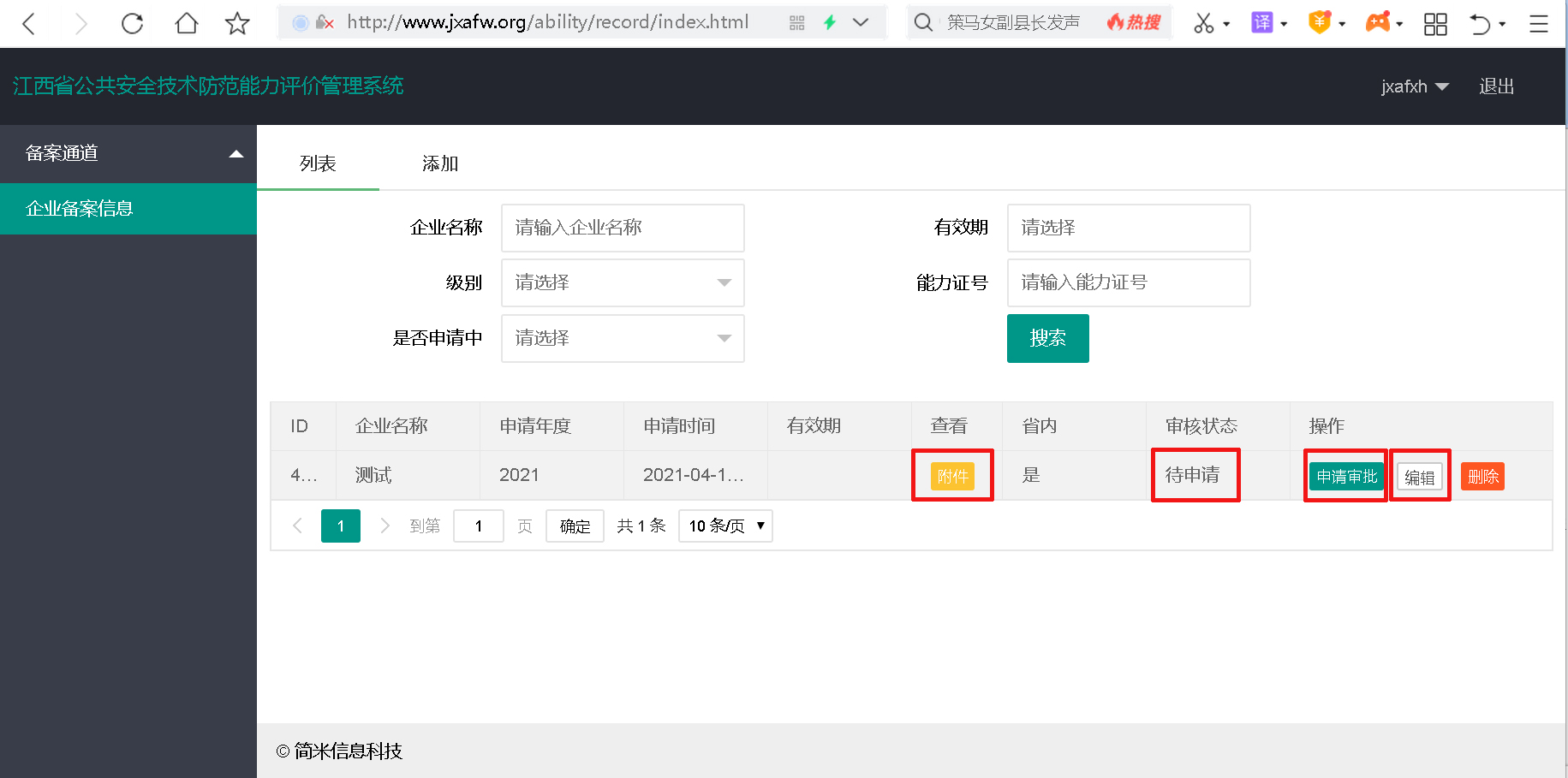
Task: Click the pagination previous page arrow
Action: [297, 526]
